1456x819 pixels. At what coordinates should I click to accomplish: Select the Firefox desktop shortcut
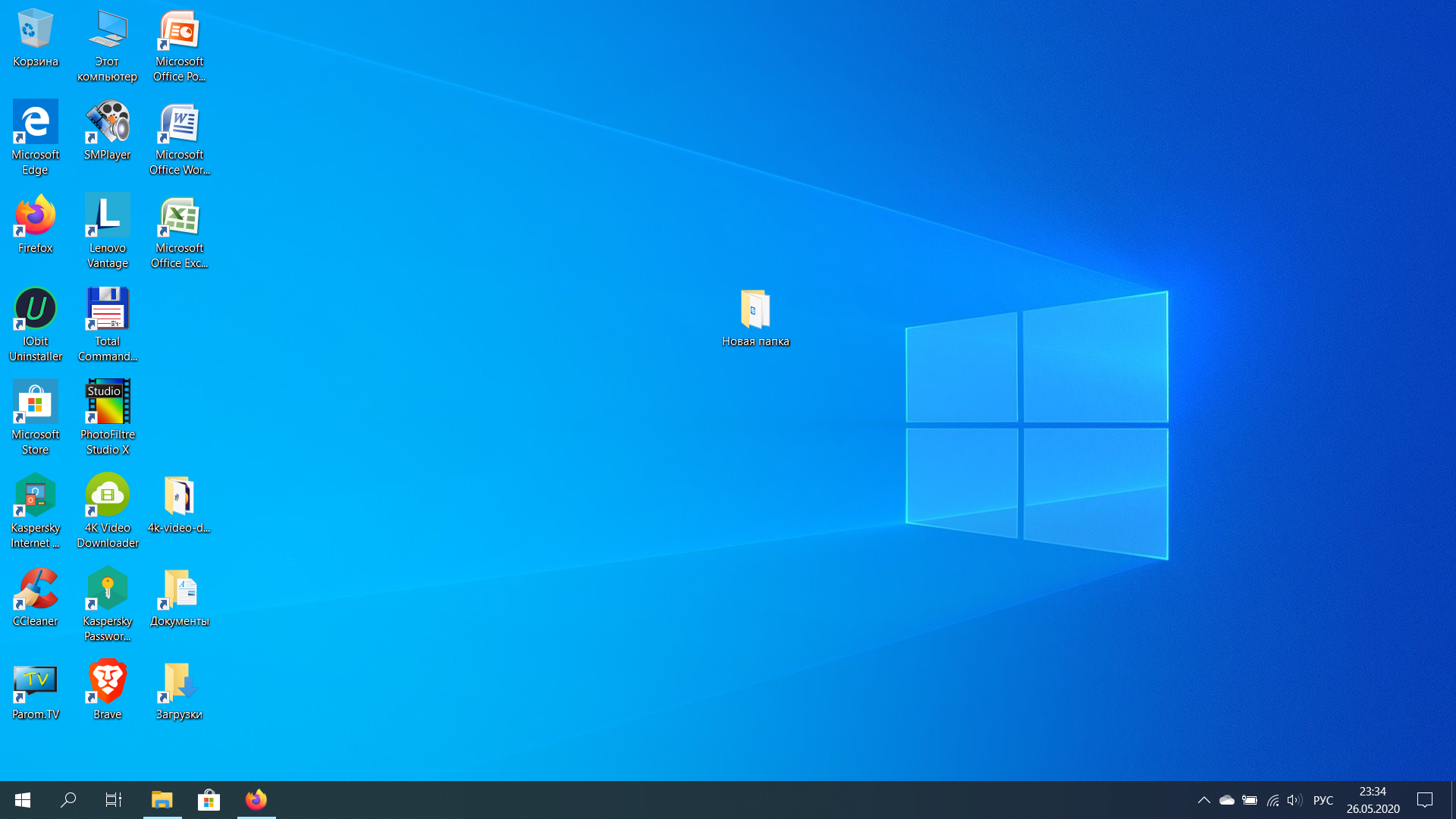point(35,224)
